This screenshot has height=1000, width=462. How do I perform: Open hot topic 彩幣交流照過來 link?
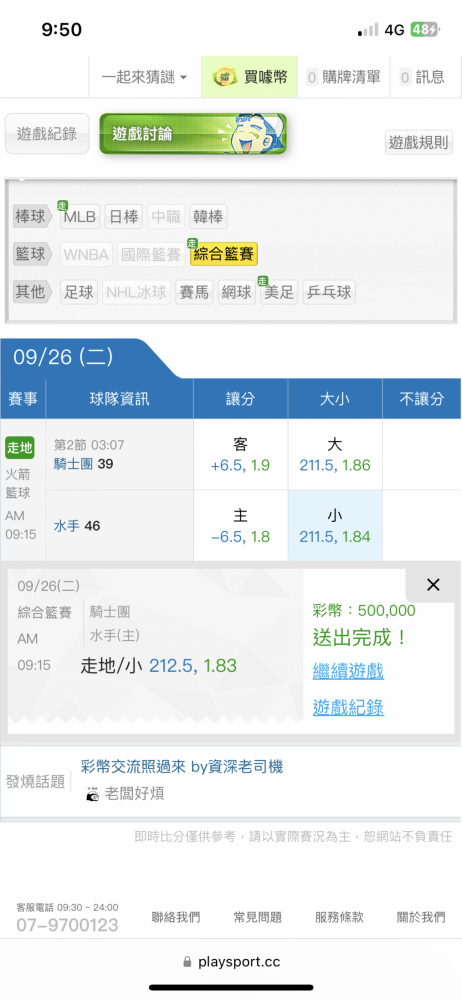(182, 766)
